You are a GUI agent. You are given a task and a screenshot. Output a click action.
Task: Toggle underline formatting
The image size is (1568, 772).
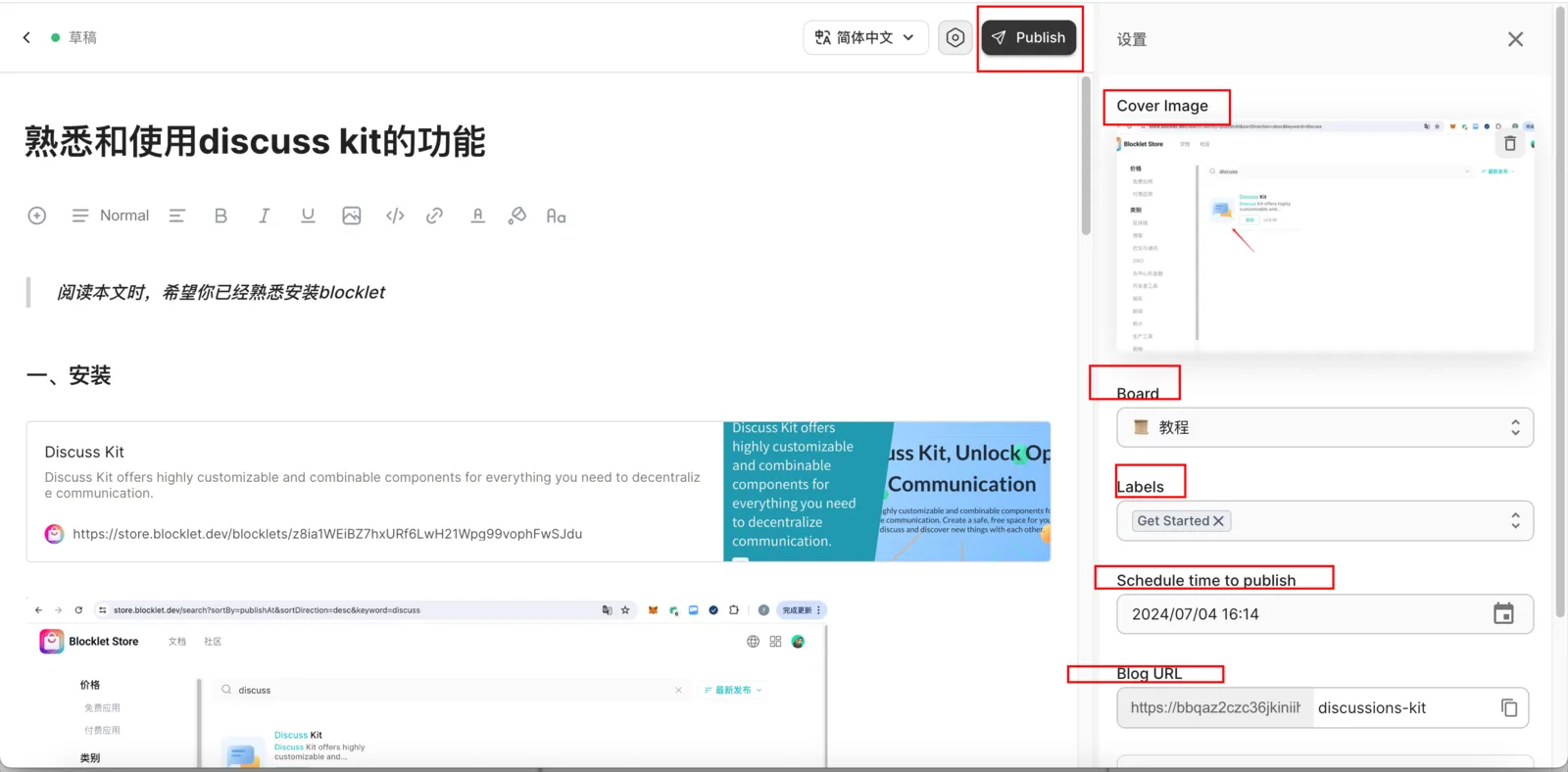pyautogui.click(x=308, y=216)
